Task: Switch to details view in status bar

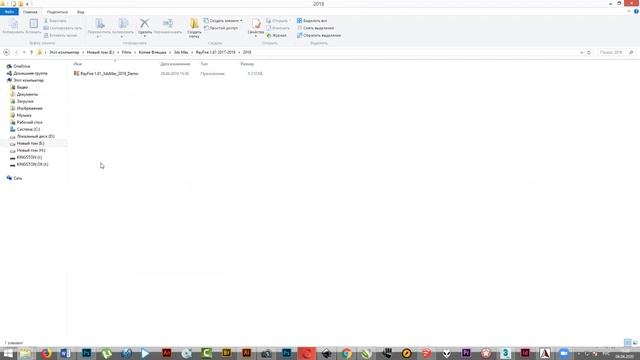Action: click(x=627, y=342)
